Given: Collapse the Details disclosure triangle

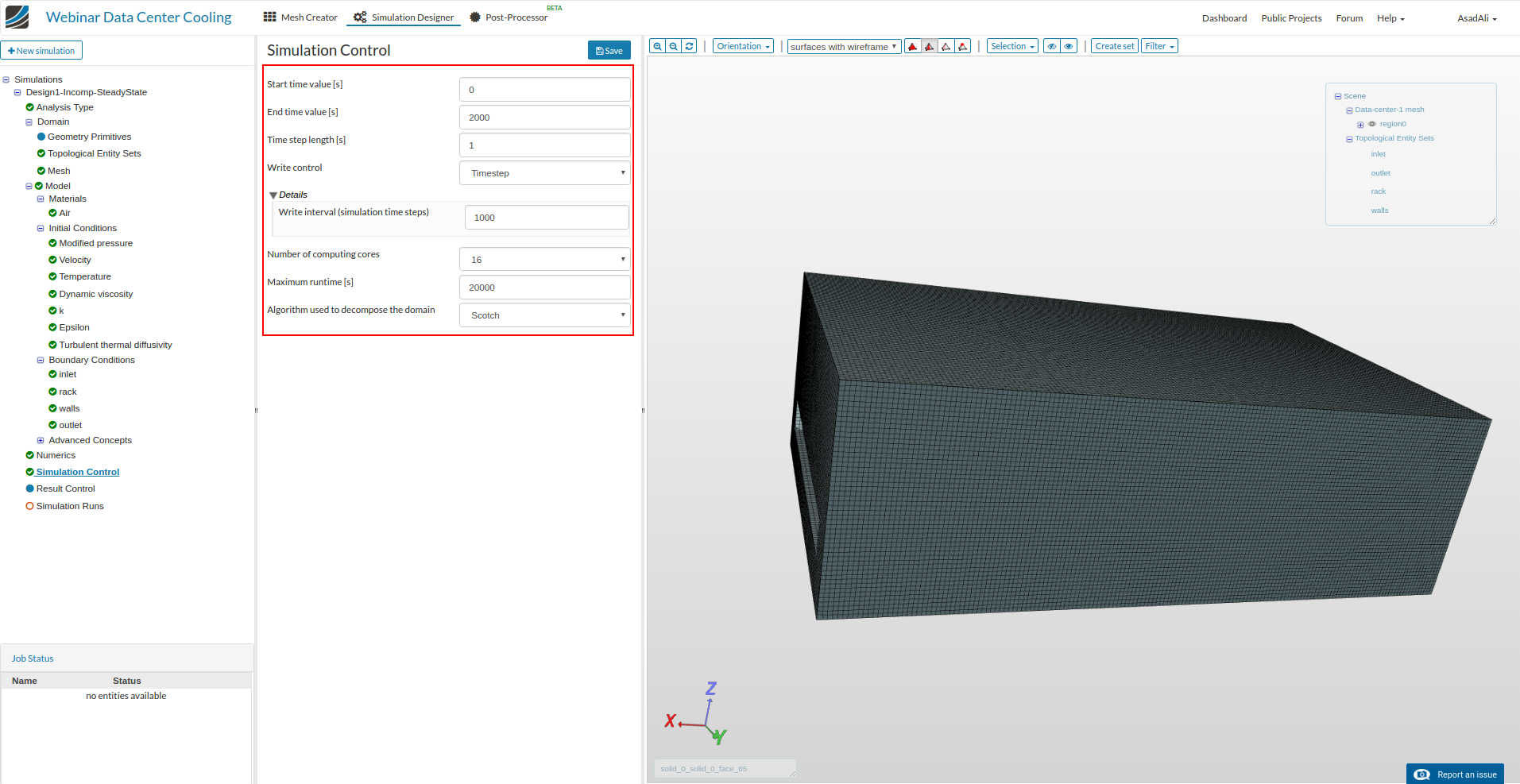Looking at the screenshot, I should [273, 195].
